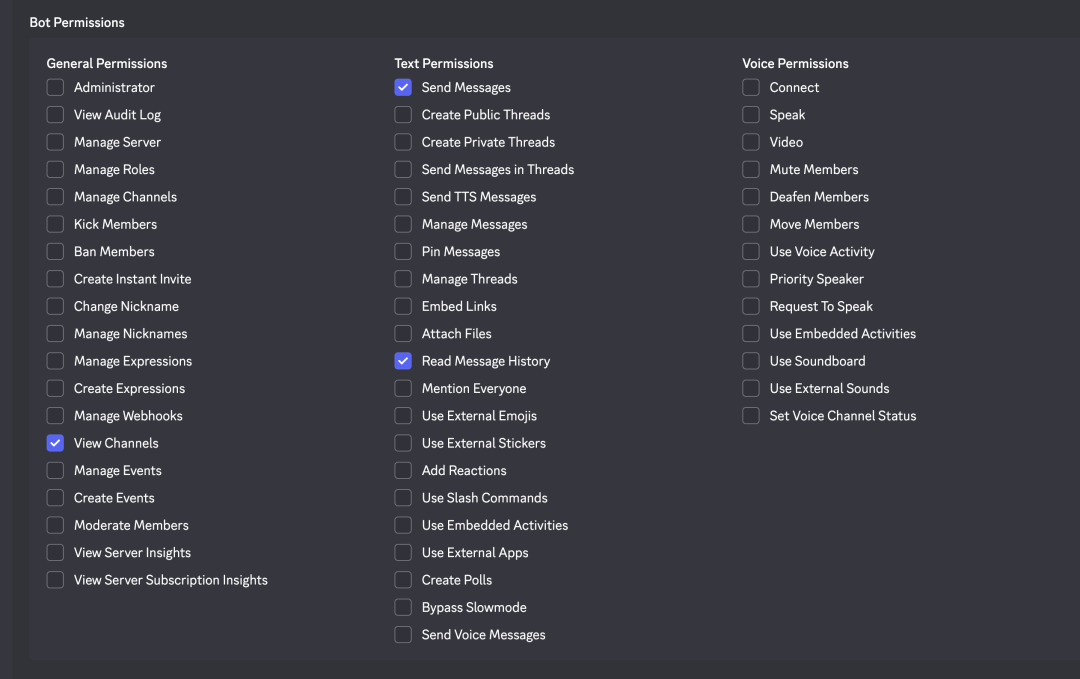Viewport: 1080px width, 679px height.
Task: Tick the Ban Members checkbox
Action: click(55, 252)
